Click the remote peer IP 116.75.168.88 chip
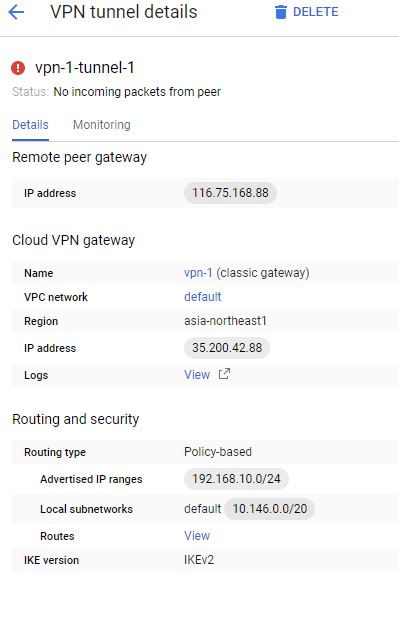The width and height of the screenshot is (399, 635). pos(230,193)
